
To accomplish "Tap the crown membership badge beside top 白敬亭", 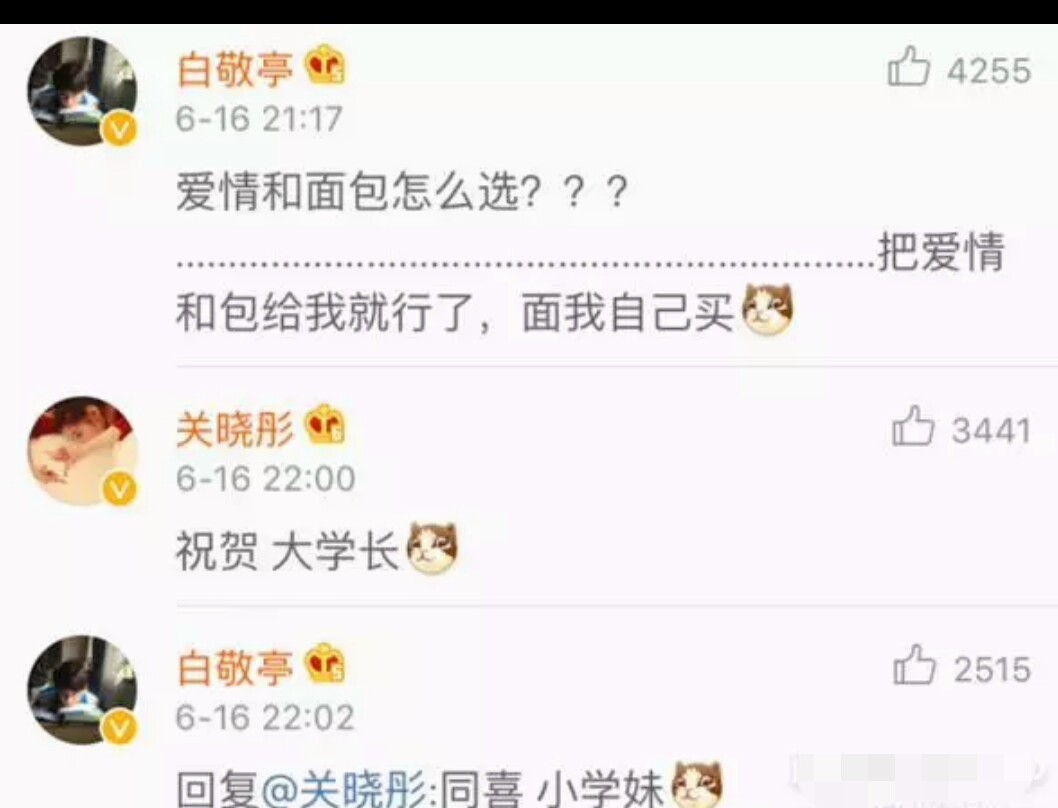I will pyautogui.click(x=325, y=65).
